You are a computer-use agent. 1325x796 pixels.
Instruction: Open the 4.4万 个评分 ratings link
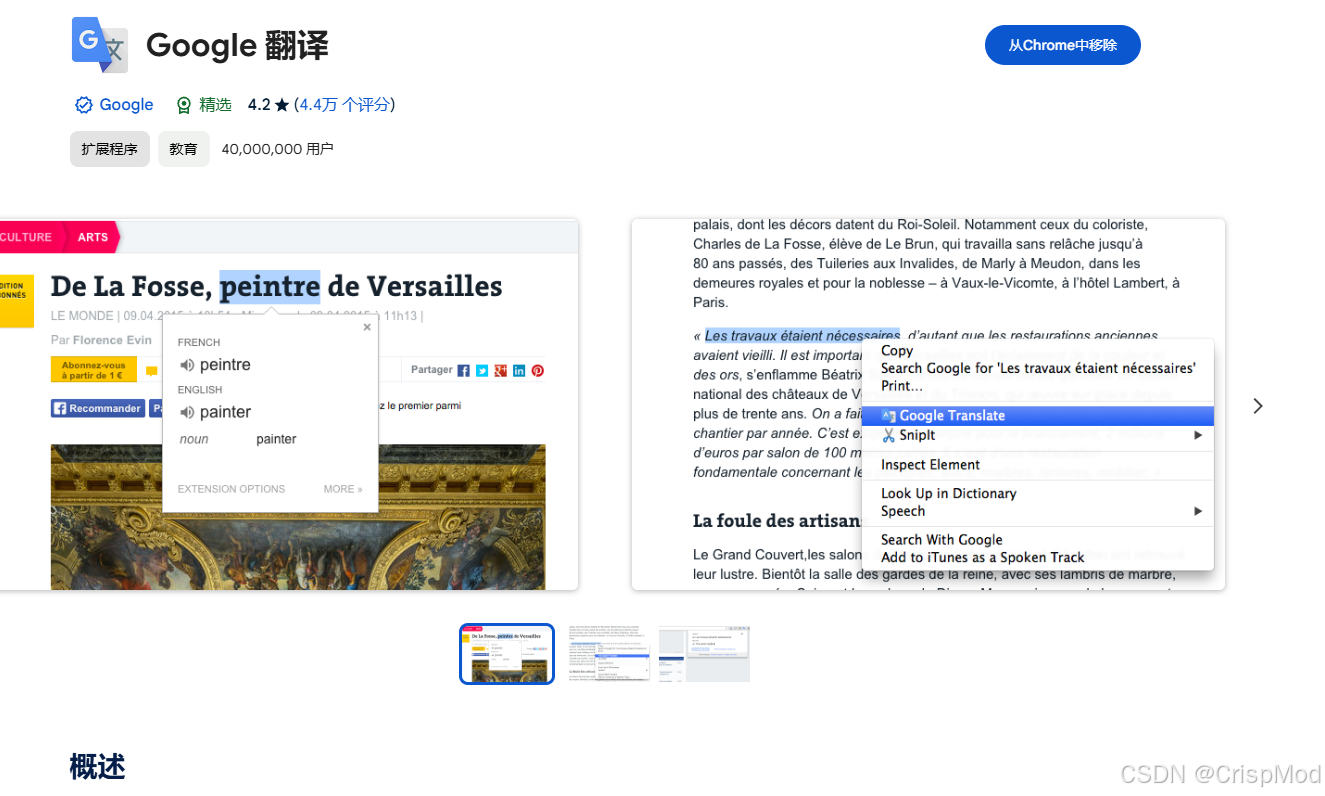pyautogui.click(x=344, y=105)
